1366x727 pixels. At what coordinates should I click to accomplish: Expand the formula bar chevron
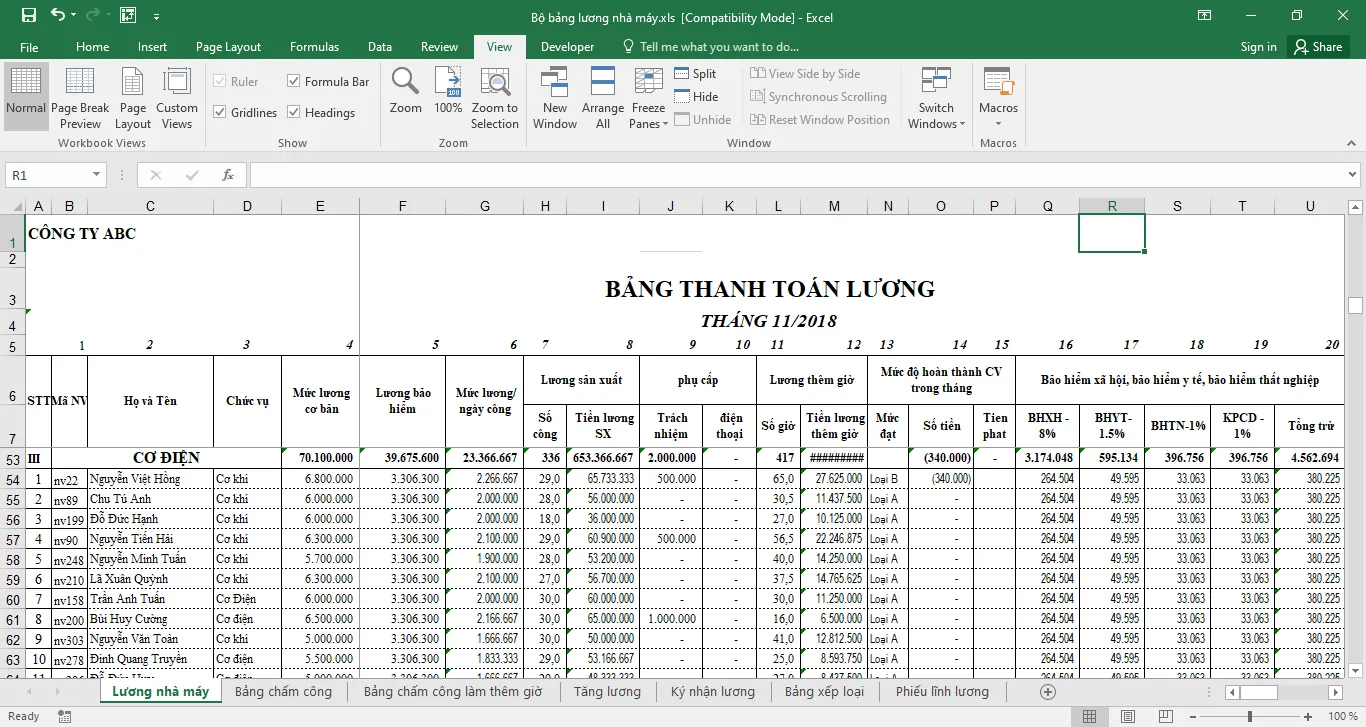pyautogui.click(x=1354, y=175)
